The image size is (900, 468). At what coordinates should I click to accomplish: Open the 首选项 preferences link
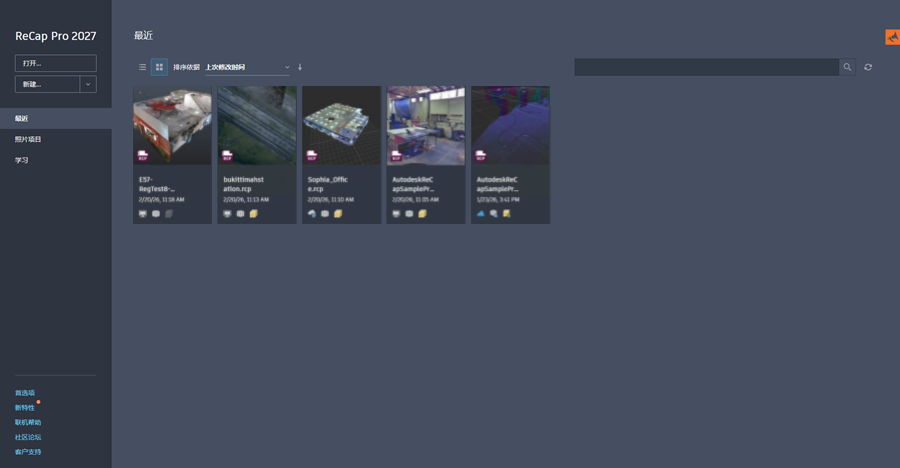[25, 393]
